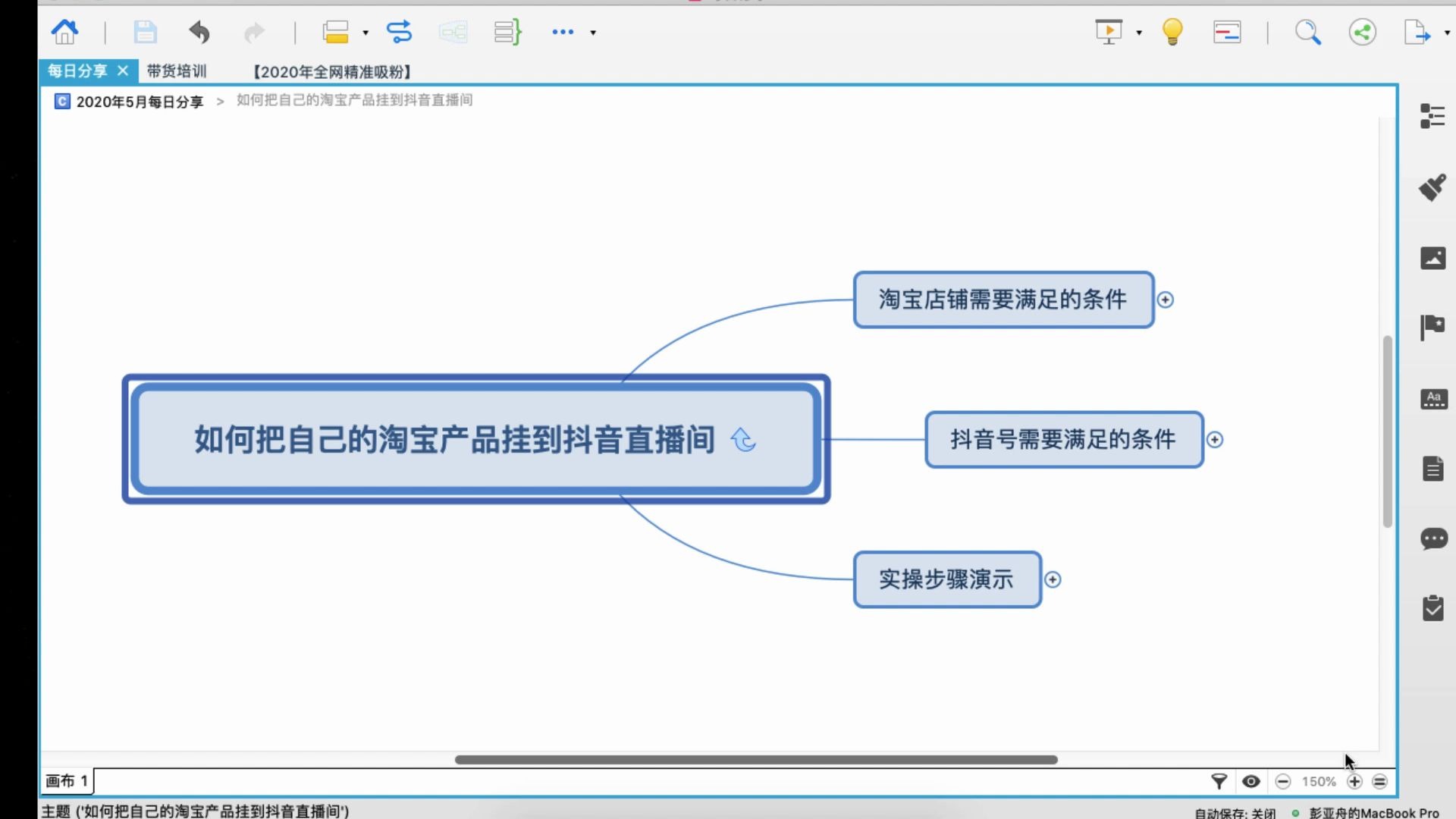Click the summary bracket icon
The height and width of the screenshot is (819, 1456).
(507, 32)
